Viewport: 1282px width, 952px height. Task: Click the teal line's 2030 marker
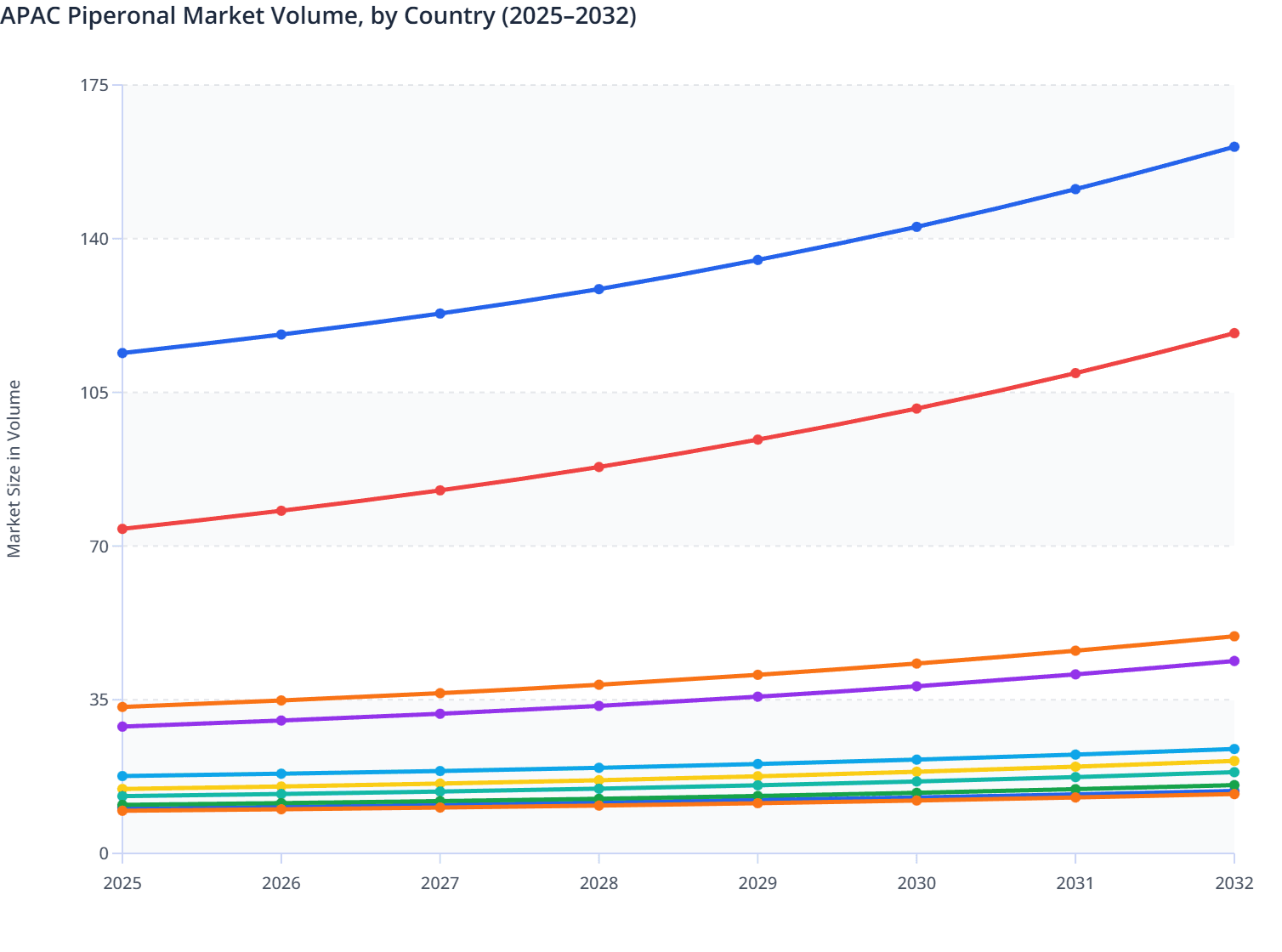pyautogui.click(x=915, y=781)
